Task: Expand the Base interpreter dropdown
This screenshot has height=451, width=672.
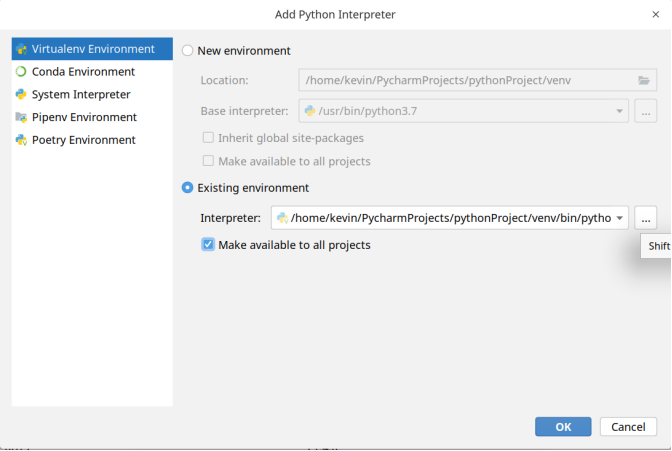Action: click(x=620, y=111)
